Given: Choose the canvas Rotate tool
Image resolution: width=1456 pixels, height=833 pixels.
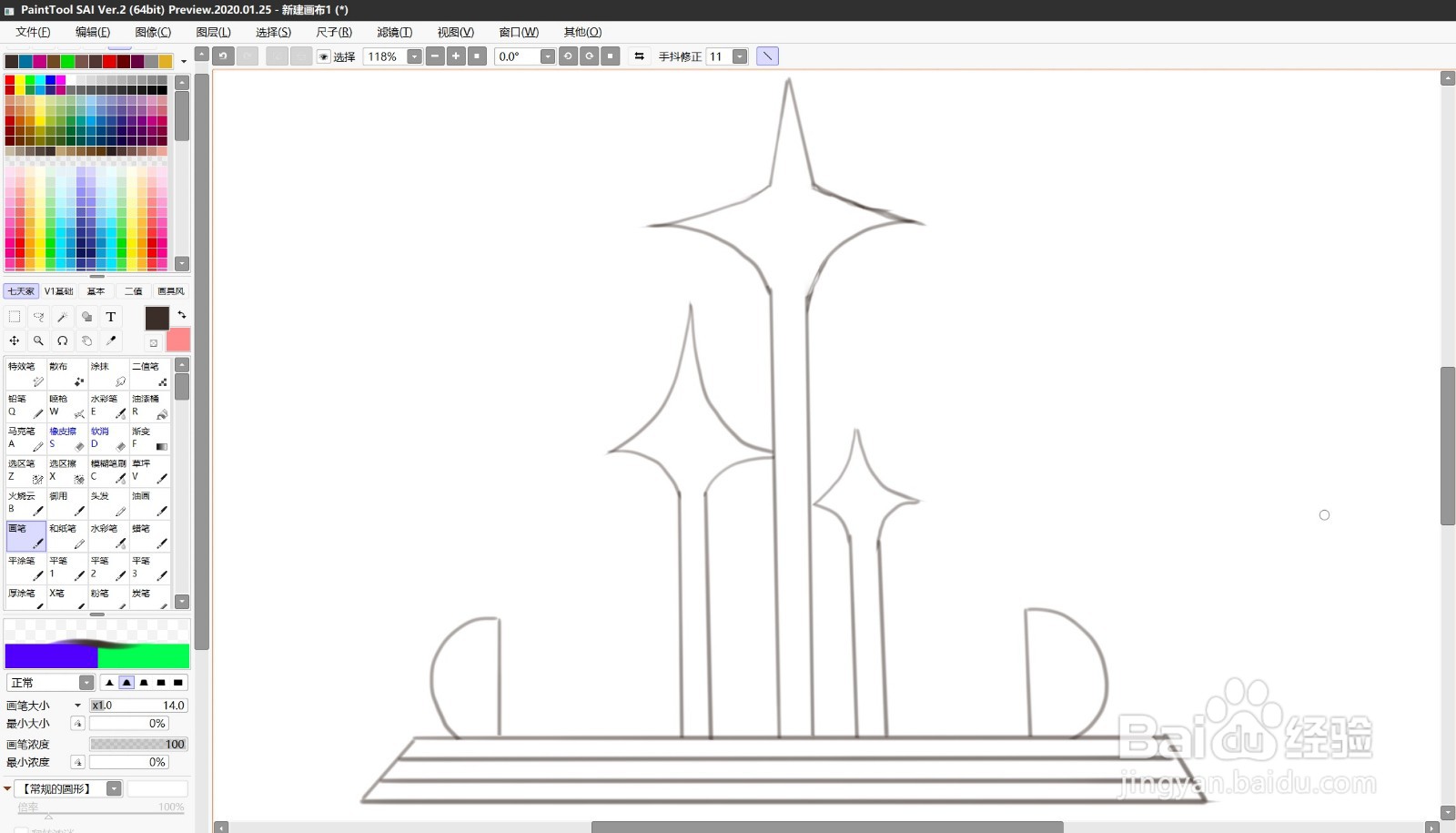Looking at the screenshot, I should (62, 340).
